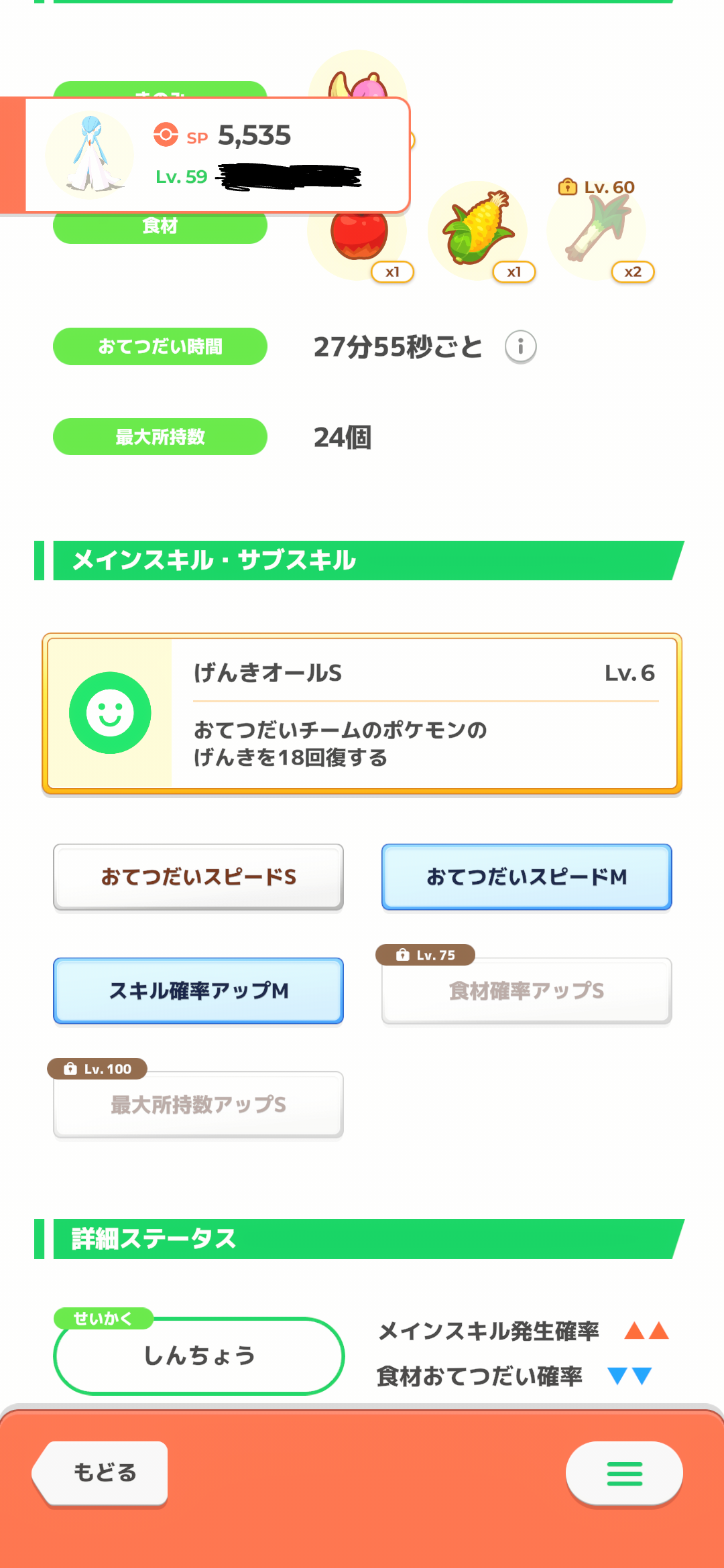
Task: Tap the Gardevoir portrait thumbnail
Action: pos(90,155)
